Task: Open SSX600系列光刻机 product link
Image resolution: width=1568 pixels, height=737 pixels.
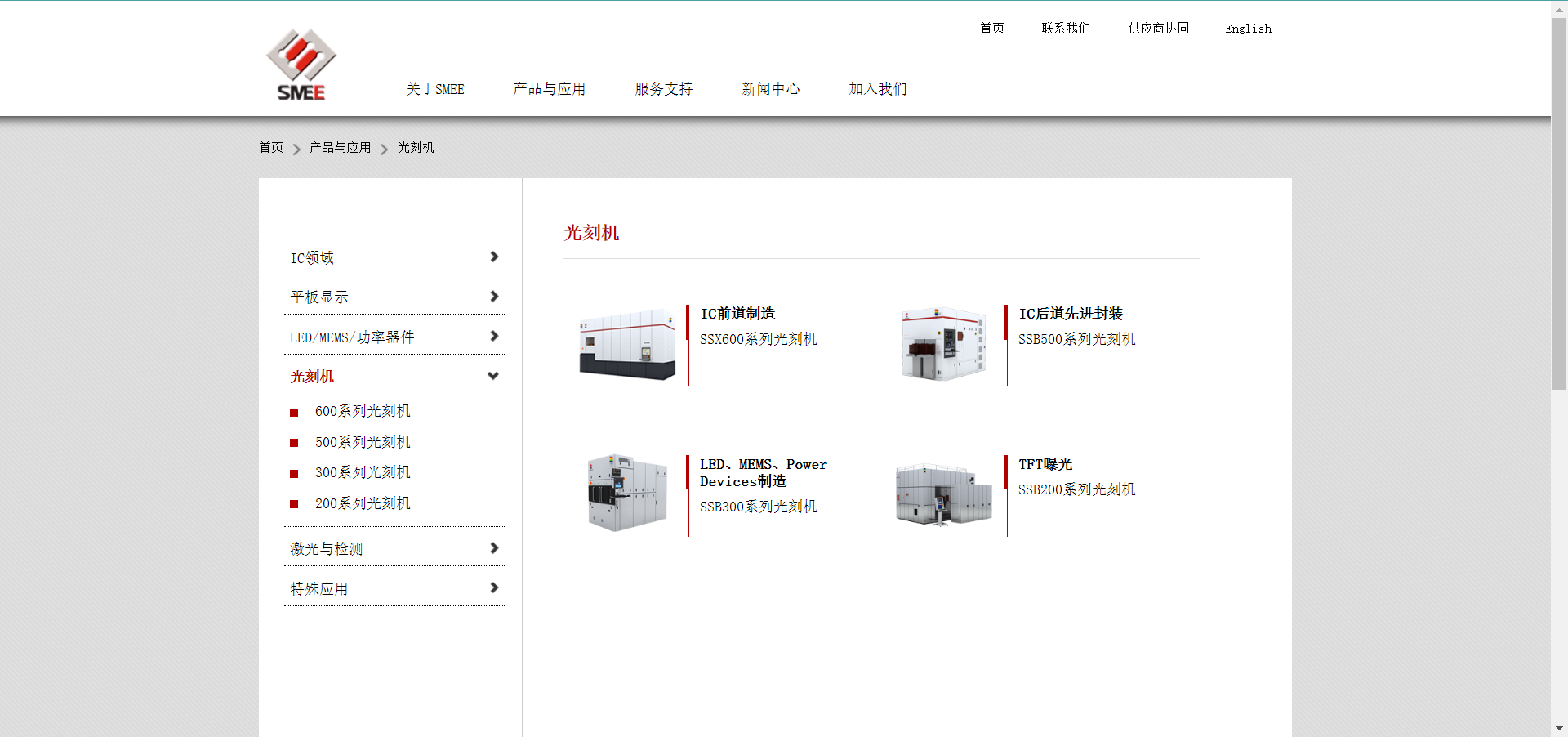Action: pos(758,339)
